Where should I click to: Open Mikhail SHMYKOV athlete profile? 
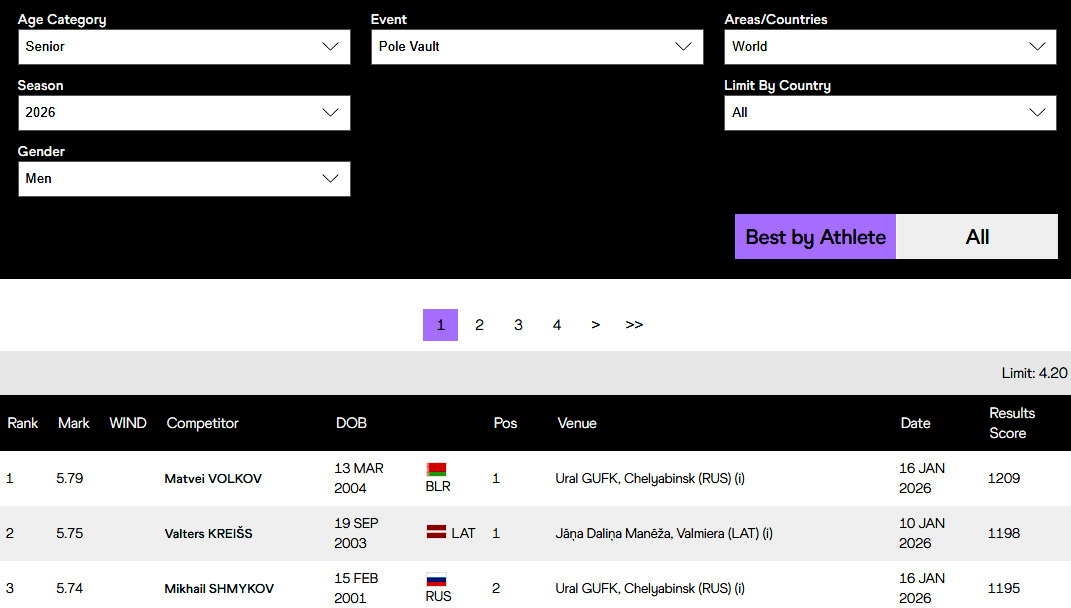(219, 589)
